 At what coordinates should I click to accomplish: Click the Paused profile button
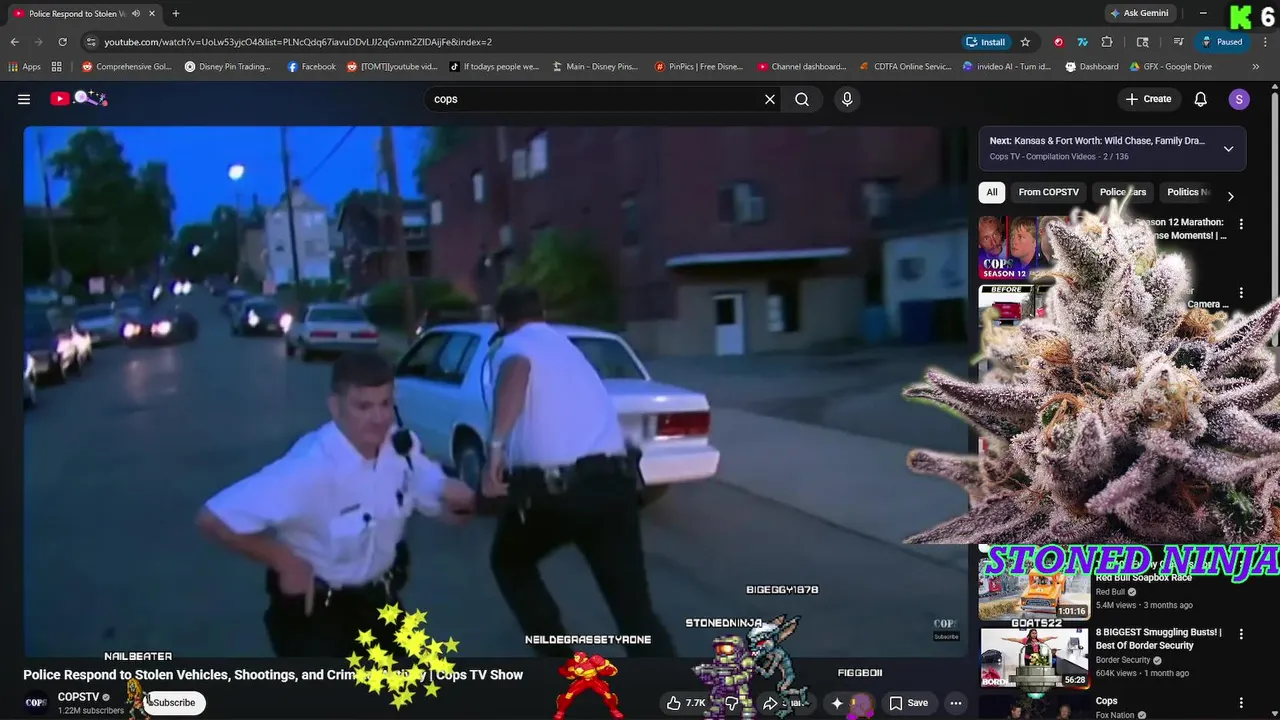pyautogui.click(x=1222, y=42)
